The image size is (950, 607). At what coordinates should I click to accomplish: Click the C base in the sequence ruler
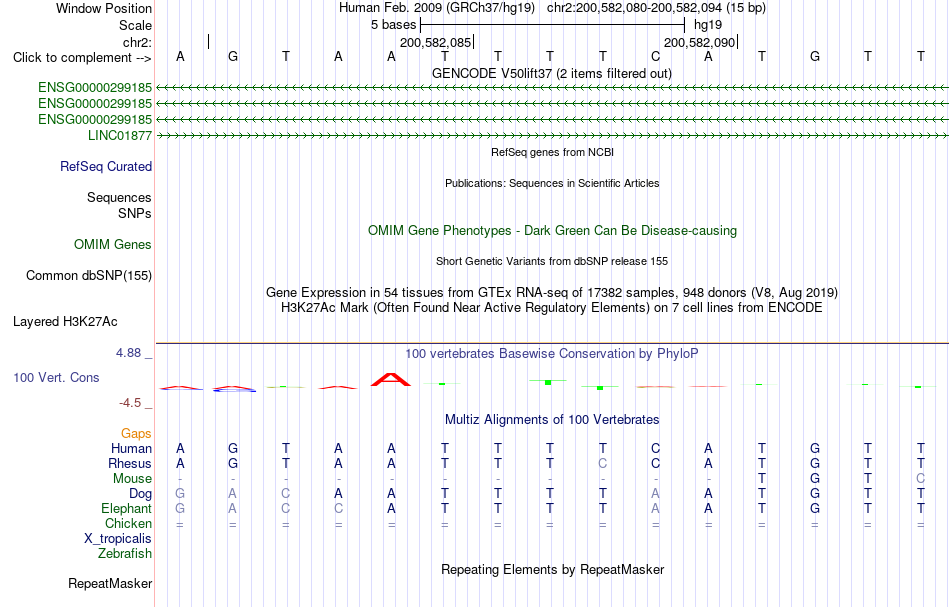point(656,56)
